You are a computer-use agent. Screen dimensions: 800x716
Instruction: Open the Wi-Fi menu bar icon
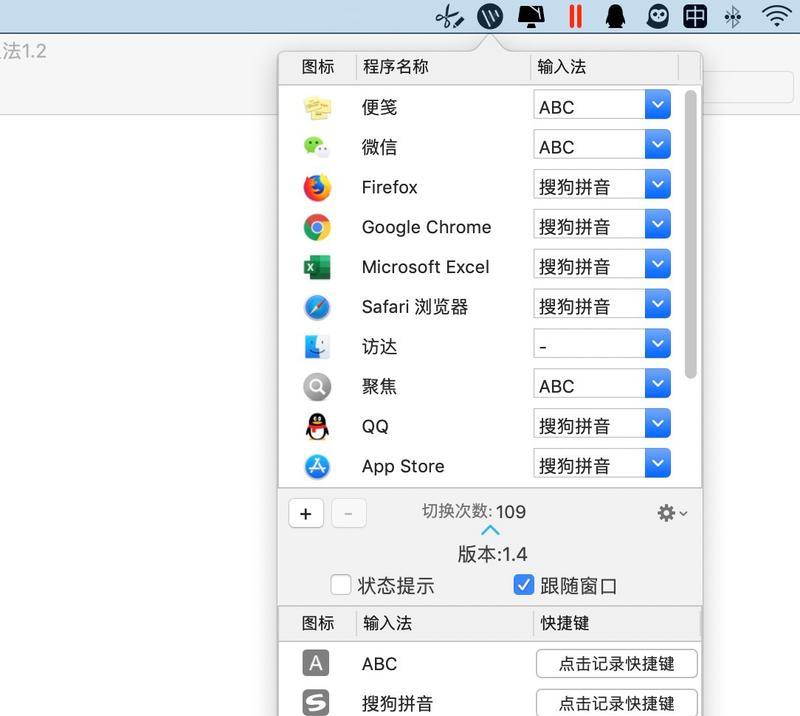[777, 16]
